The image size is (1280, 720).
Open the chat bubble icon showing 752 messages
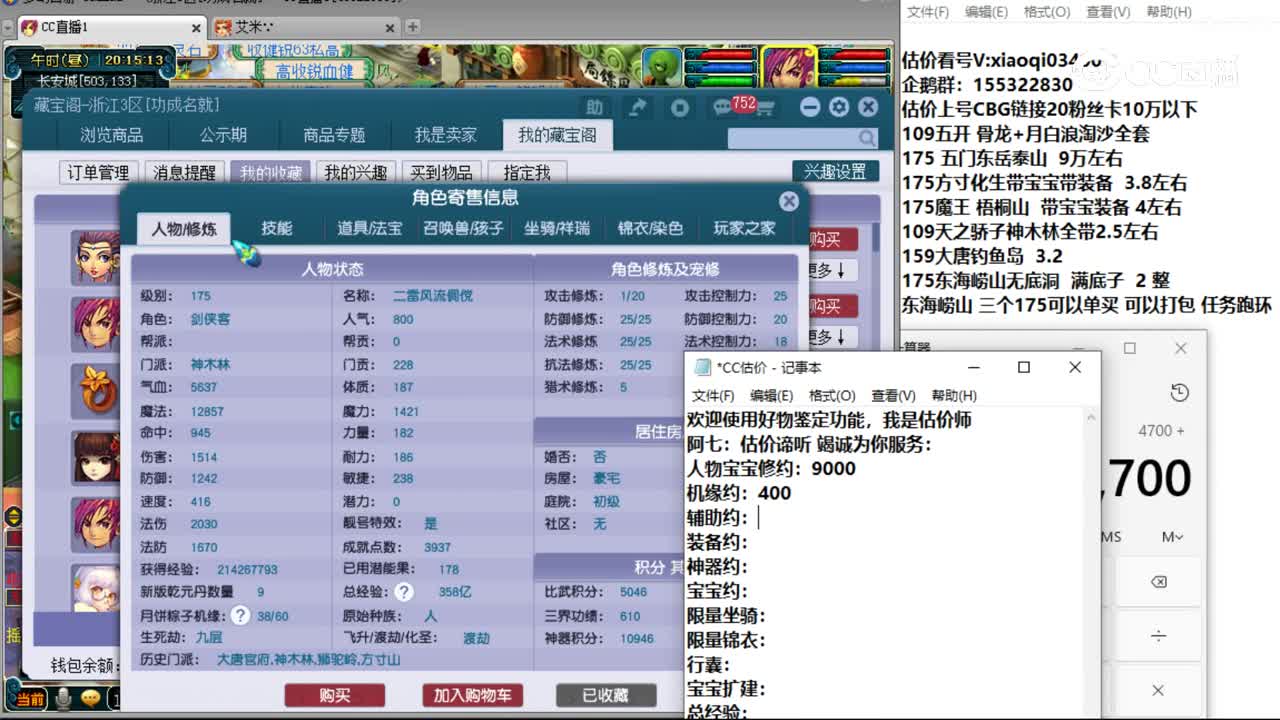722,107
